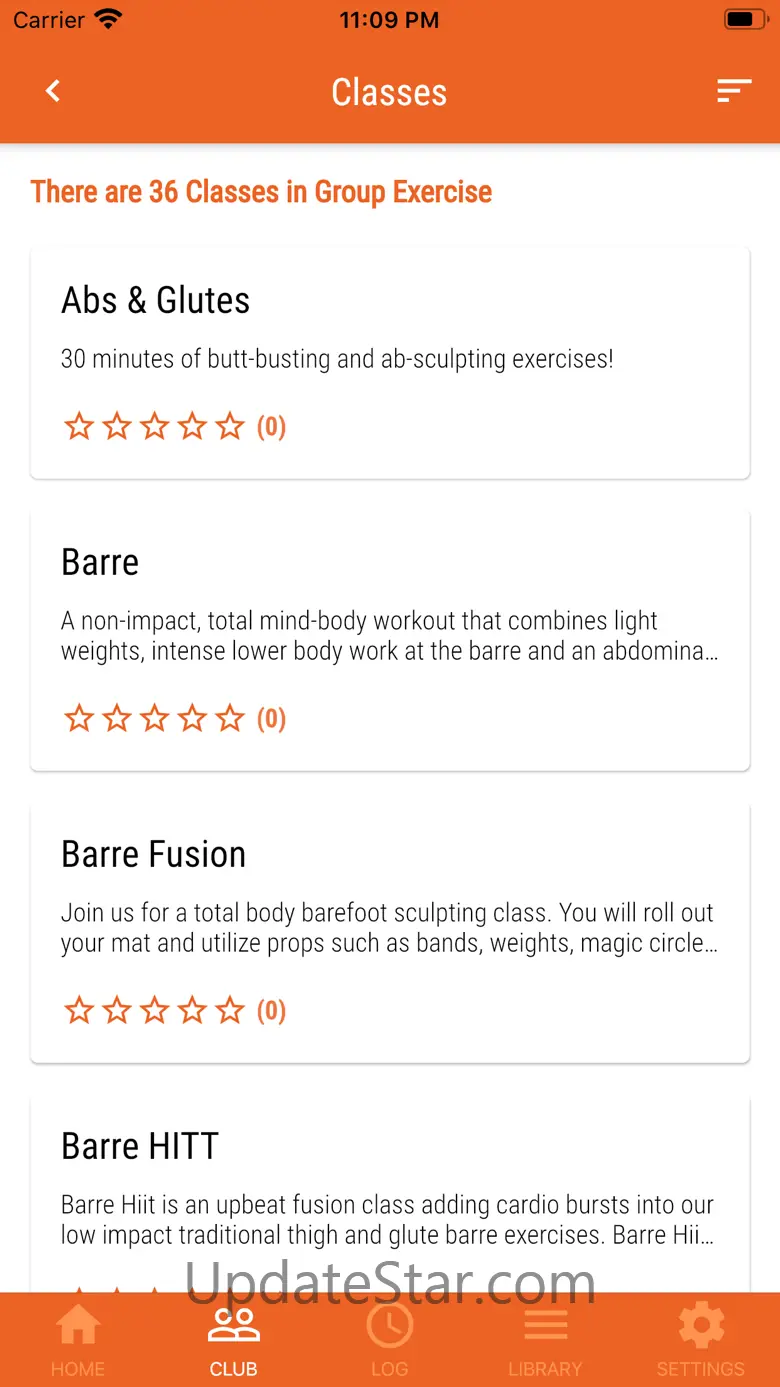
Task: Open the Abs & Glutes class
Action: pos(156,300)
